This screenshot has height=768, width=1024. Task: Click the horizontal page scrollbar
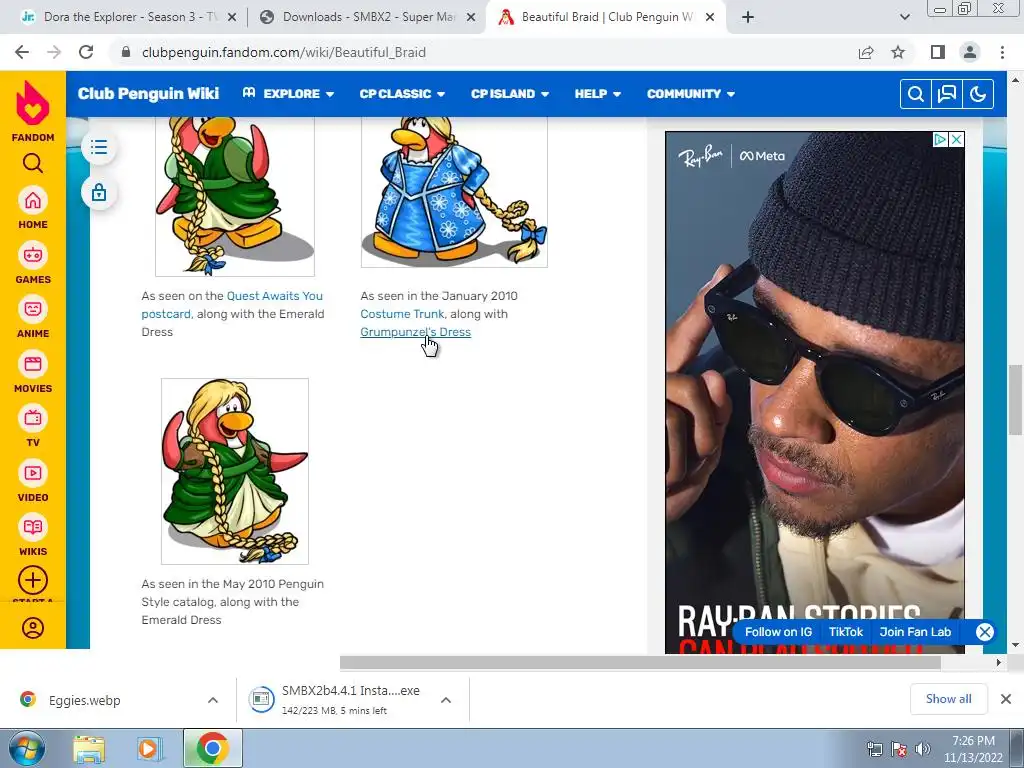(640, 663)
